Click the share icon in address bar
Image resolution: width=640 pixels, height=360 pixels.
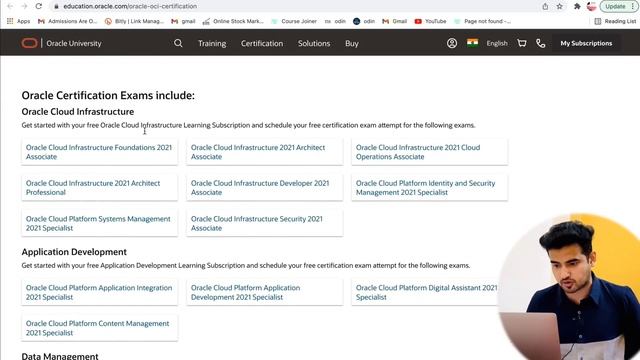(545, 6)
